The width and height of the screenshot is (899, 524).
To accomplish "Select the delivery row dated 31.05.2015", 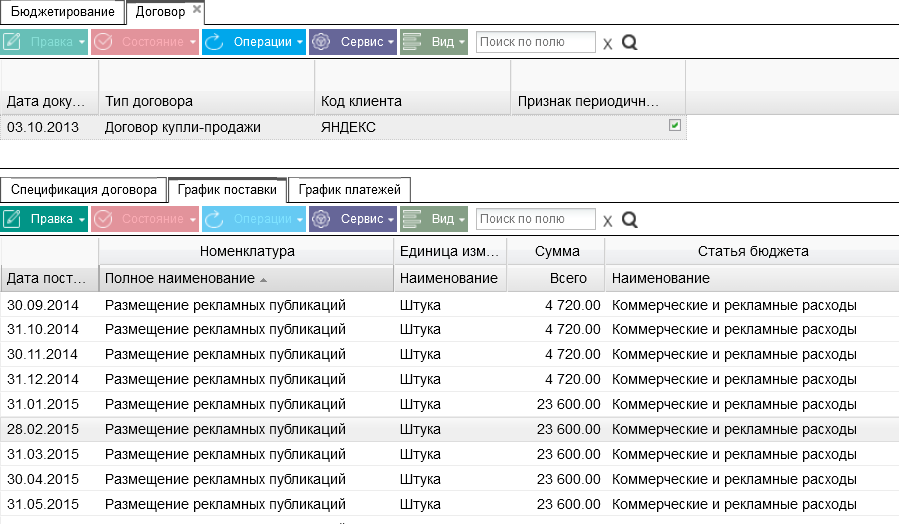I will pyautogui.click(x=450, y=504).
